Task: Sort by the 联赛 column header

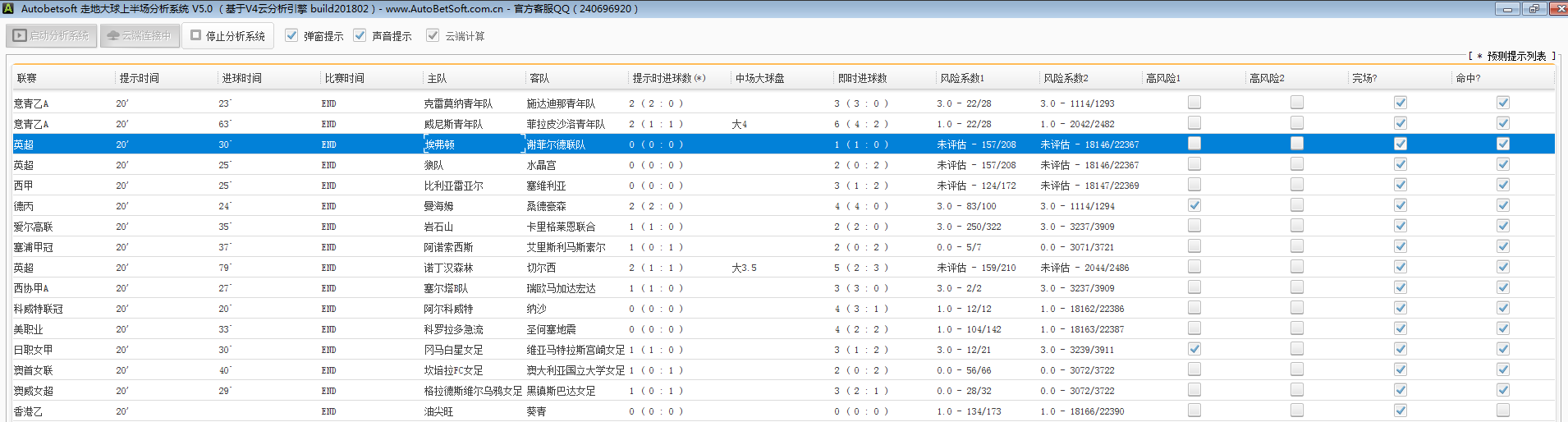Action: click(27, 78)
